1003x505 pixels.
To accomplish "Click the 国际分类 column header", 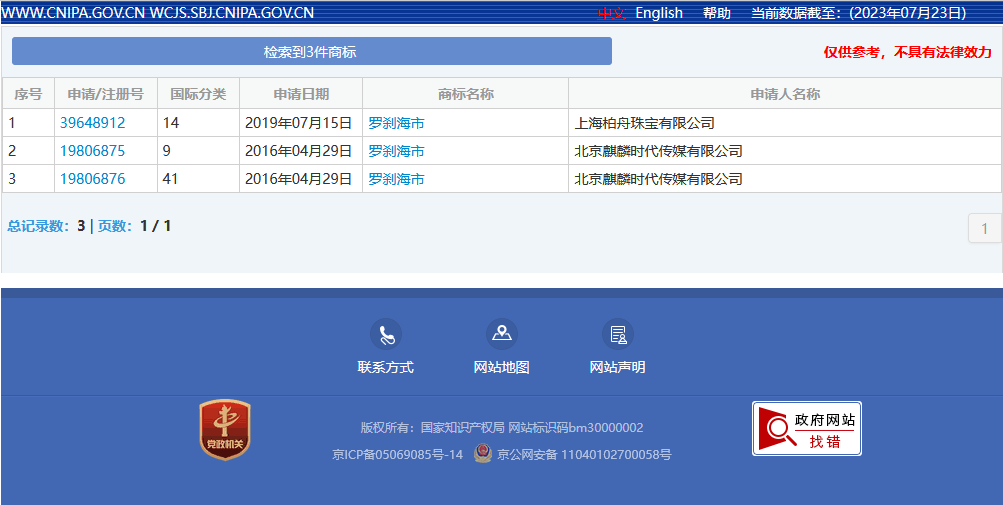I will pyautogui.click(x=198, y=94).
